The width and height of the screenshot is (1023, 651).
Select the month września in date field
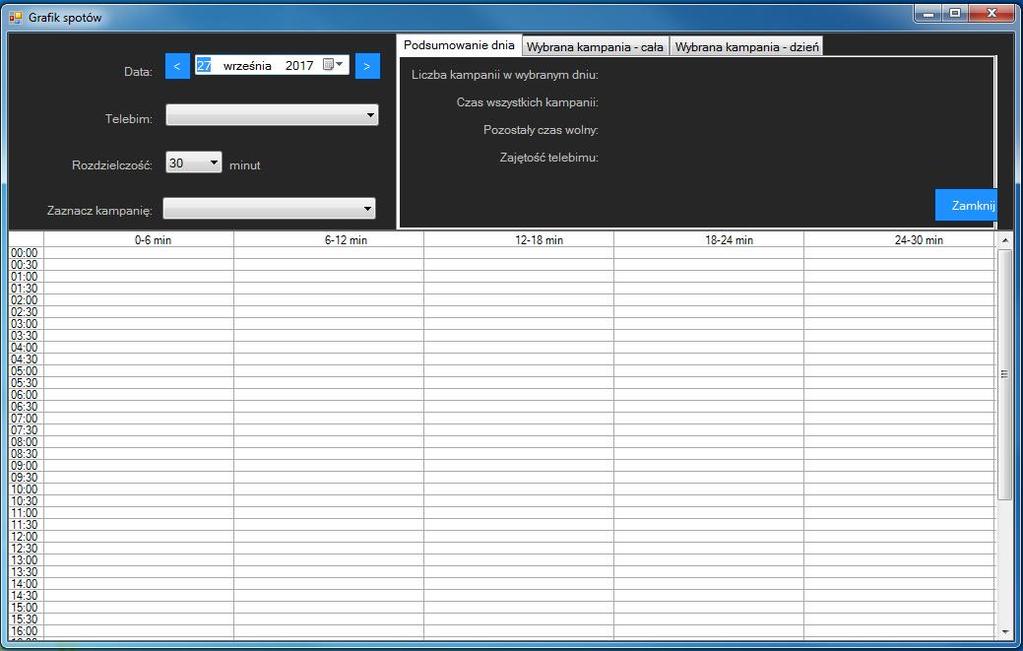(247, 65)
